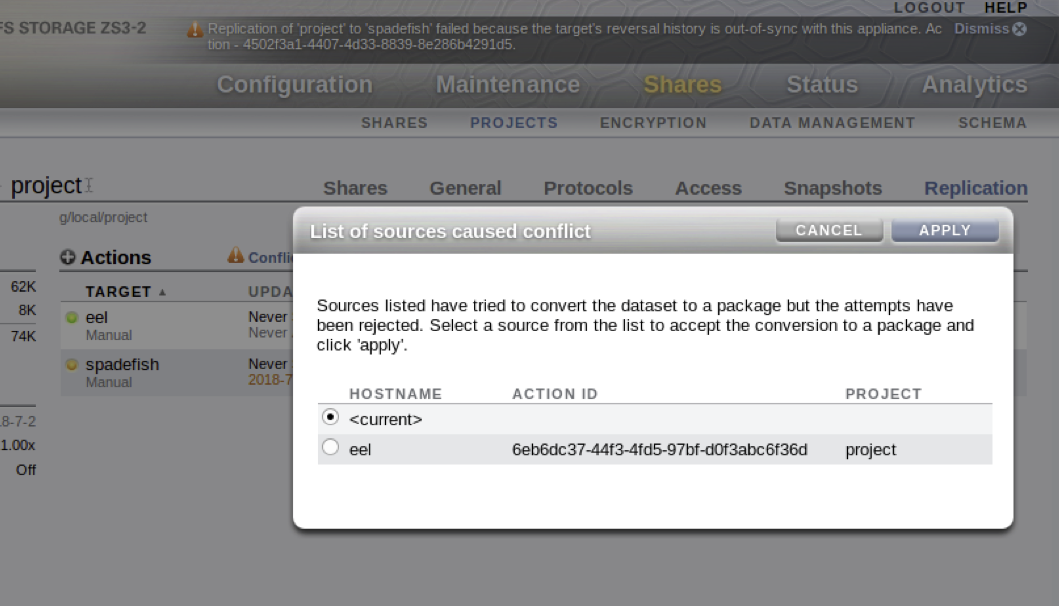The width and height of the screenshot is (1059, 608).
Task: Click the eel action ID 6eb6dc37-44f3-4fd5-97bf-d0f3abc6f36d
Action: point(659,450)
